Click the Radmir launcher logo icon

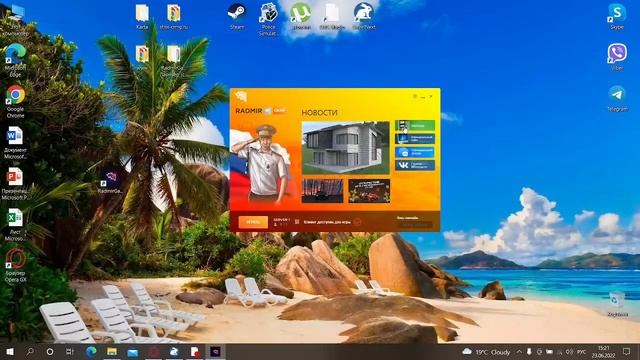tap(241, 96)
